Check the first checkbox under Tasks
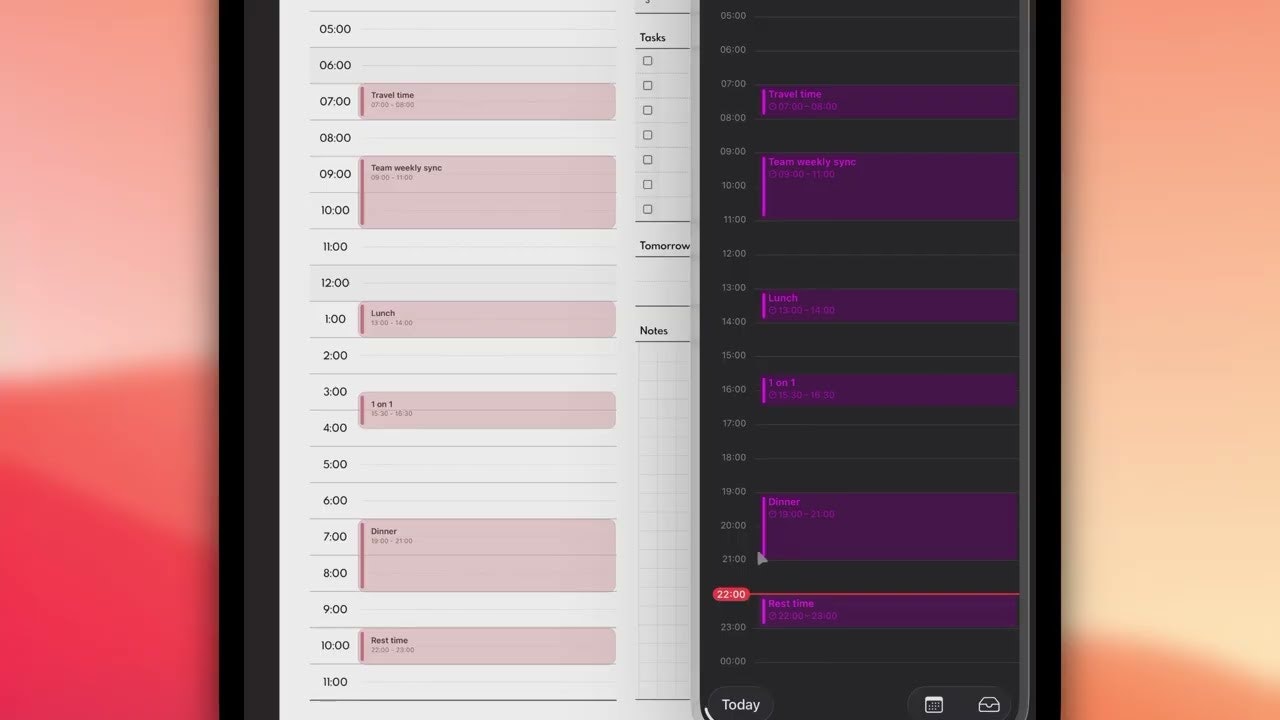 (647, 60)
